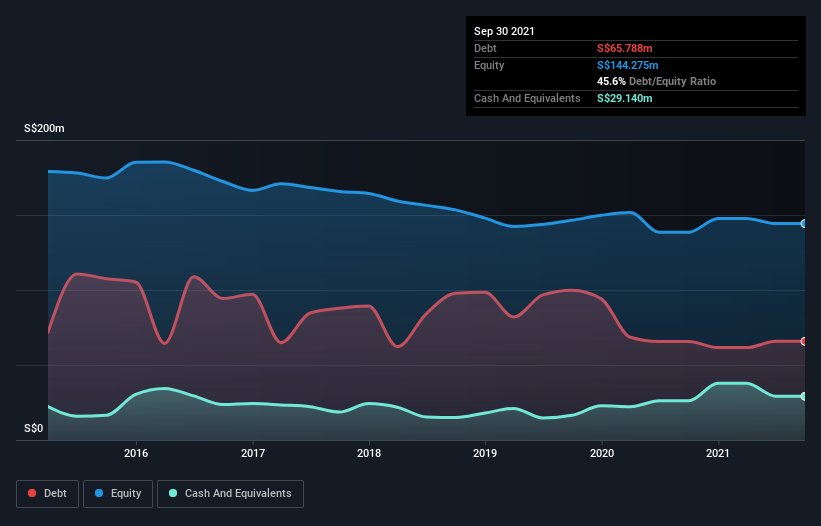Viewport: 821px width, 526px height.
Task: Toggle the Equity series legend button
Action: [118, 494]
